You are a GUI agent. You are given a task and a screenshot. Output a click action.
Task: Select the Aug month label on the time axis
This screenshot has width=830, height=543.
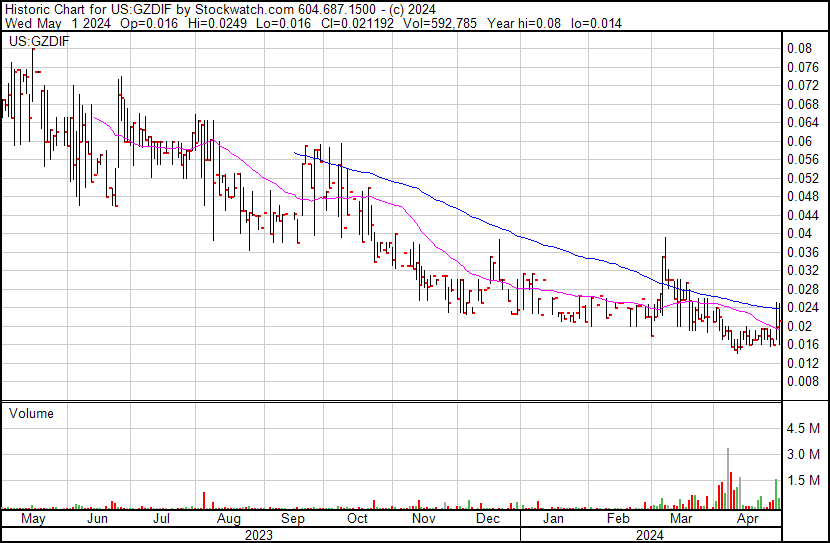click(229, 519)
